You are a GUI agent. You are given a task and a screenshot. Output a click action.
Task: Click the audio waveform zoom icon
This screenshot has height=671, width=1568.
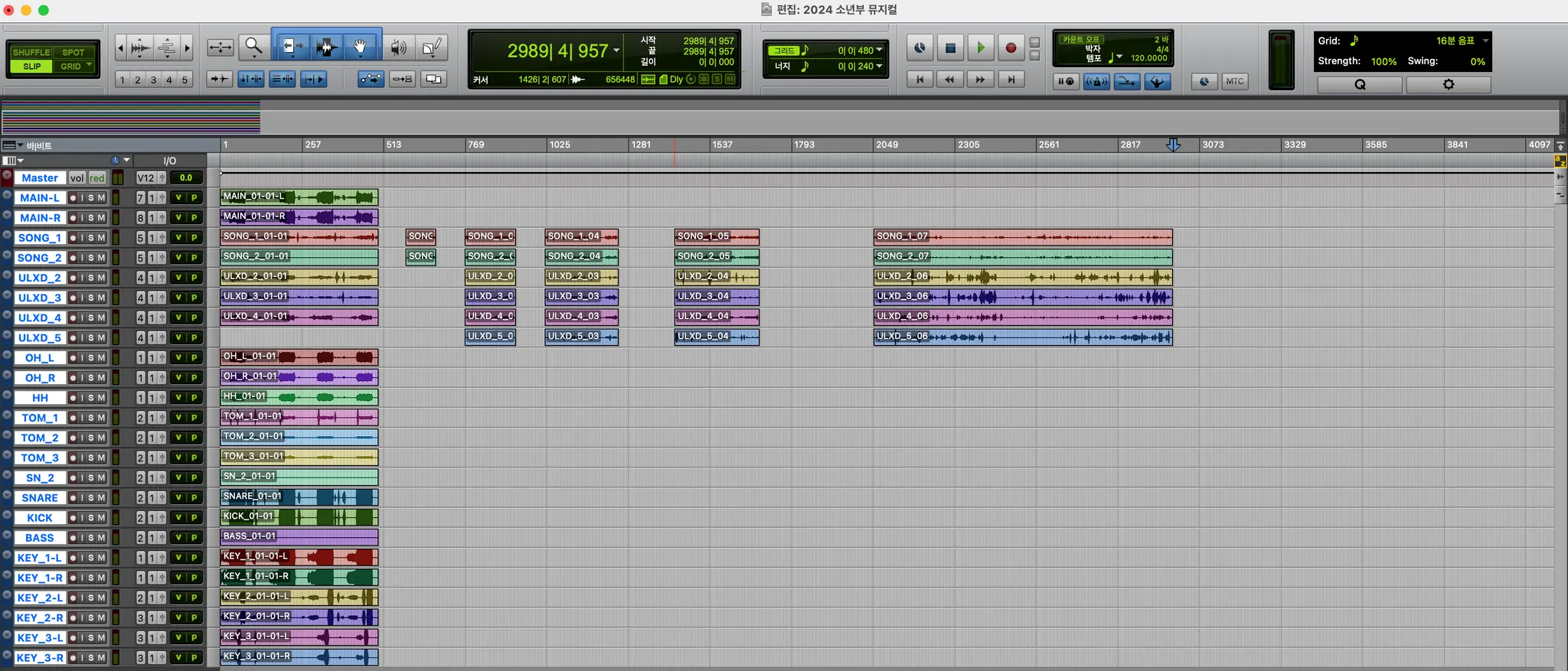pos(141,47)
